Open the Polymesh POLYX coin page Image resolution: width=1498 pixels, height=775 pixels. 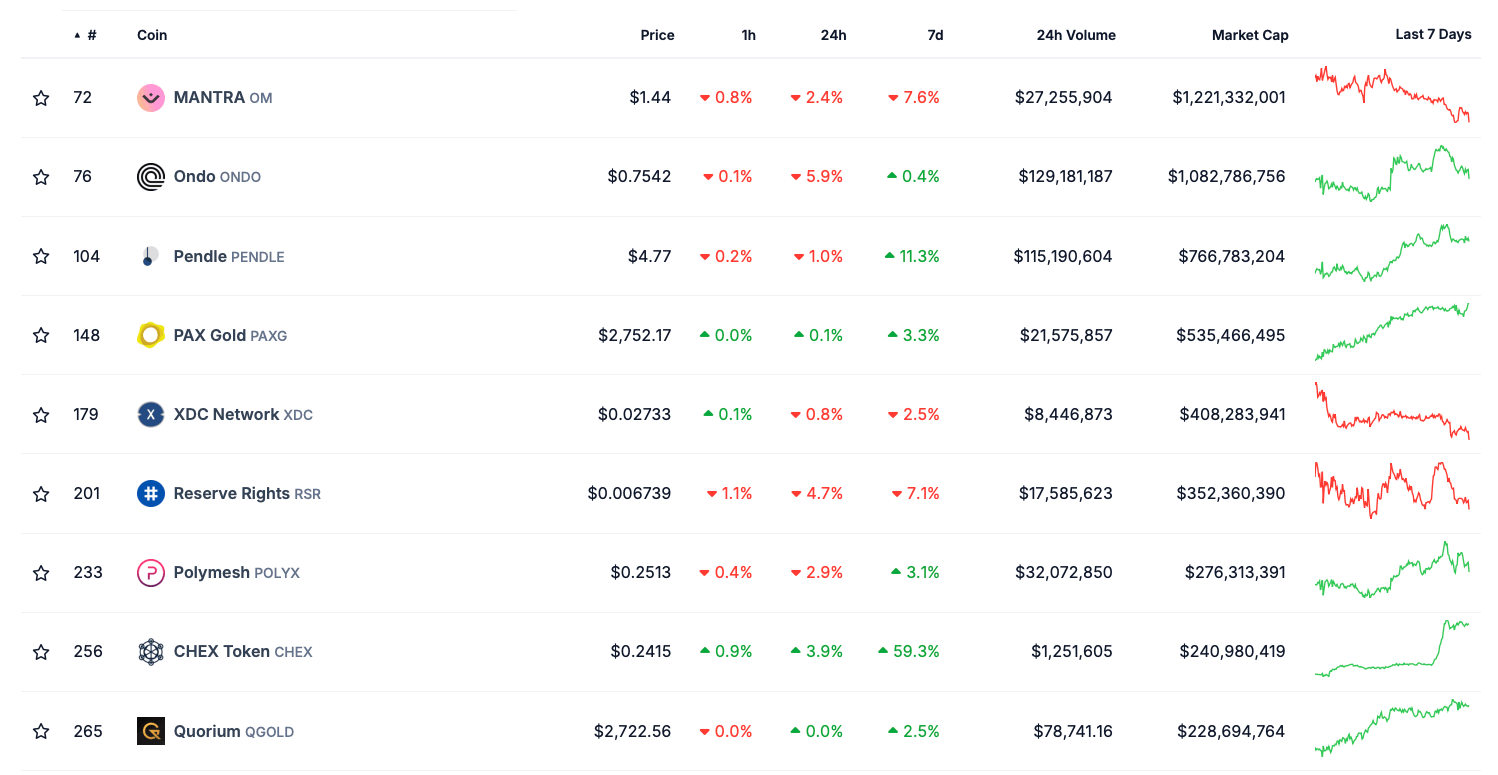click(x=237, y=573)
